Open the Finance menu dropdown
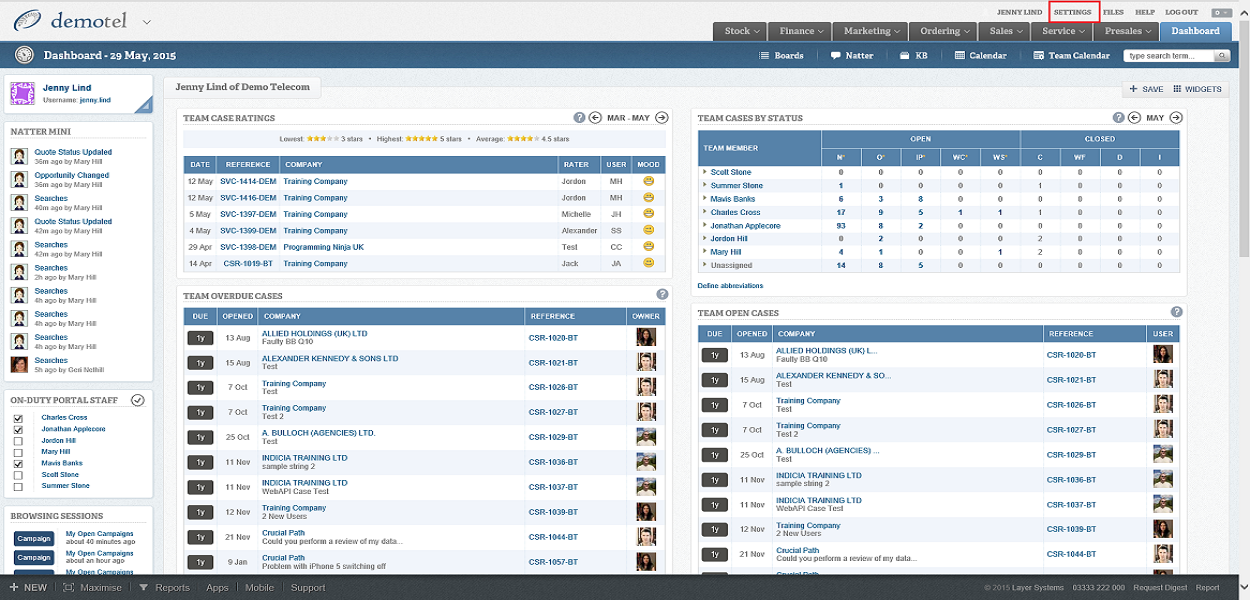This screenshot has width=1250, height=600. (x=801, y=31)
